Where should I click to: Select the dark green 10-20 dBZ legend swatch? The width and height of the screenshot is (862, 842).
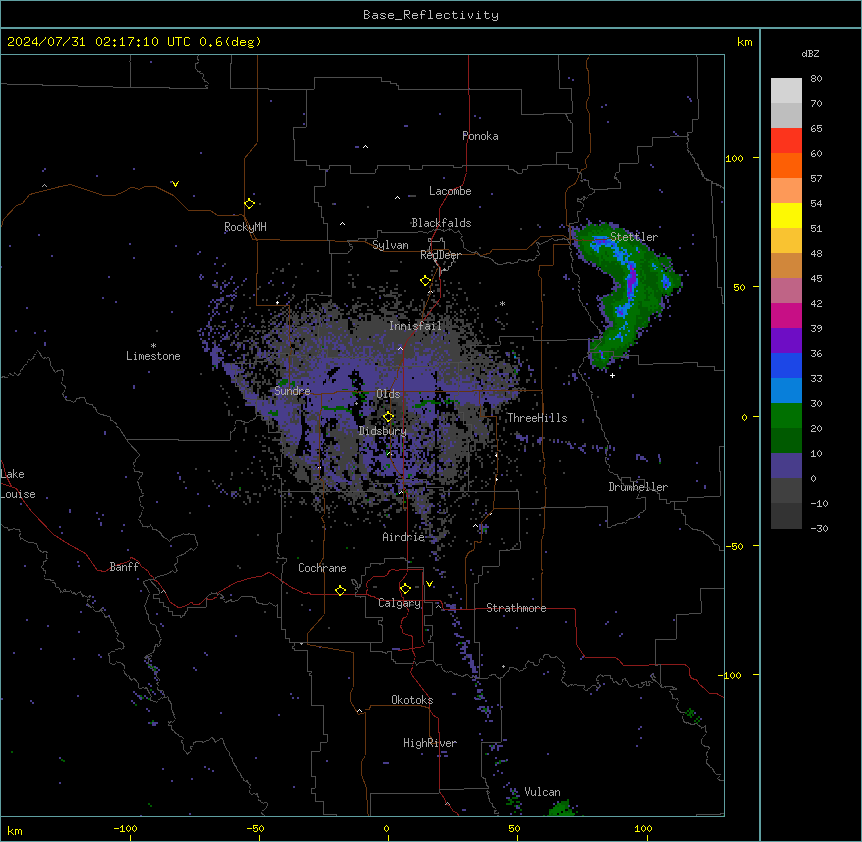(786, 440)
